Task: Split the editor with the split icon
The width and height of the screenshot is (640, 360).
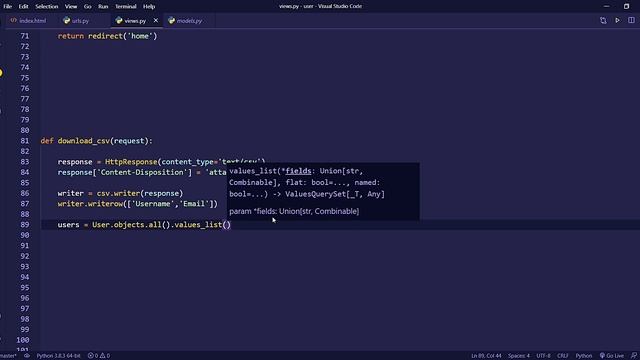Action: point(631,20)
